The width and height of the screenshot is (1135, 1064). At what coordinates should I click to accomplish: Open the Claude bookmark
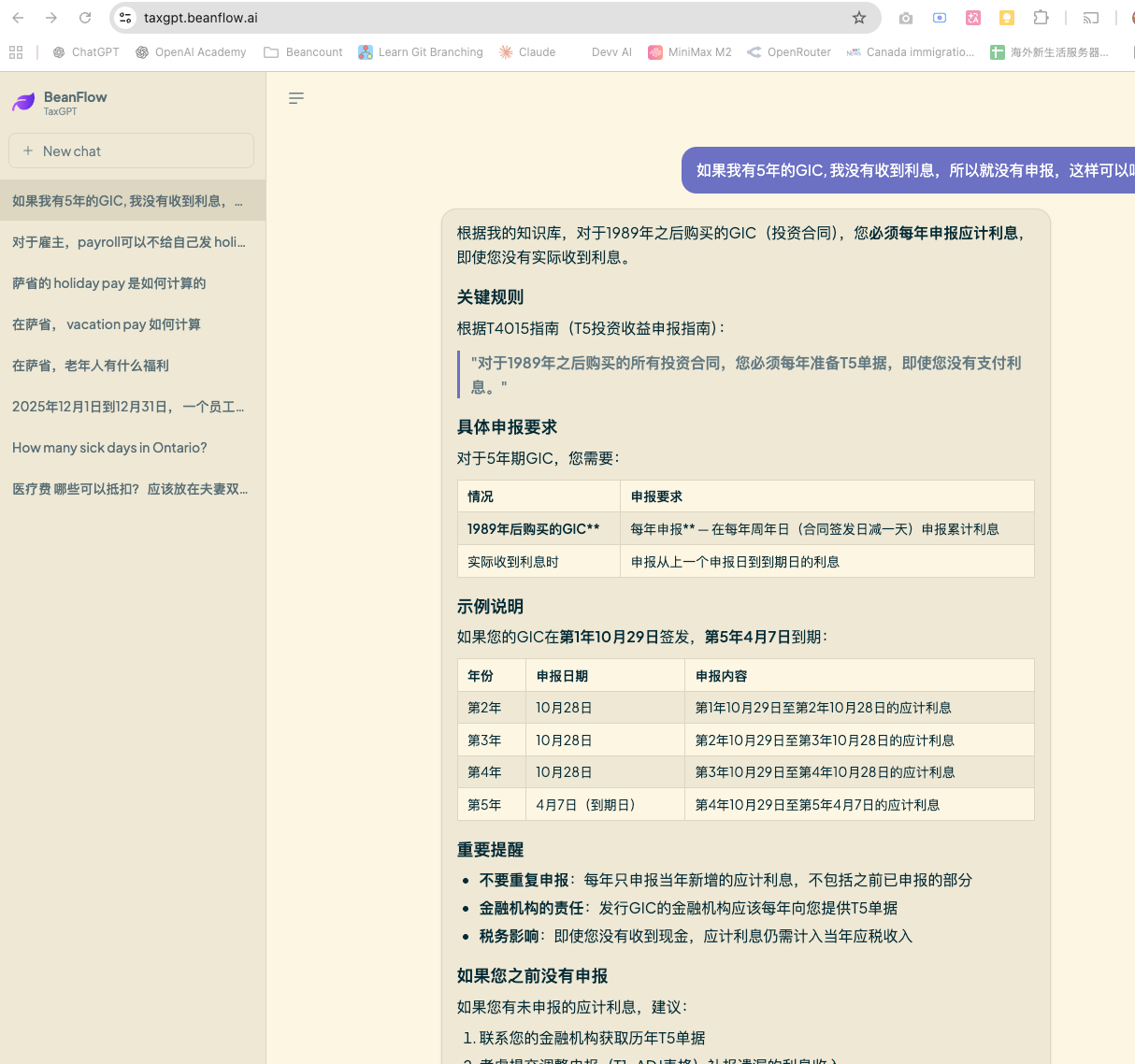pos(527,52)
